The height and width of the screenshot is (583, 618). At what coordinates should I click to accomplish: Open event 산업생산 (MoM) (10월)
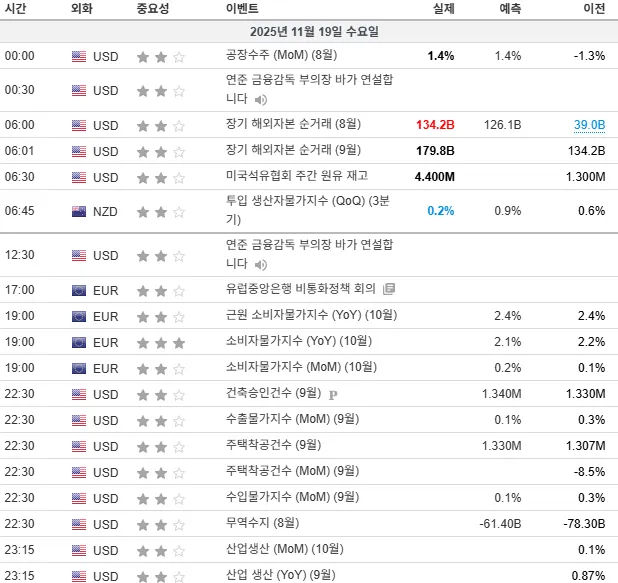285,549
